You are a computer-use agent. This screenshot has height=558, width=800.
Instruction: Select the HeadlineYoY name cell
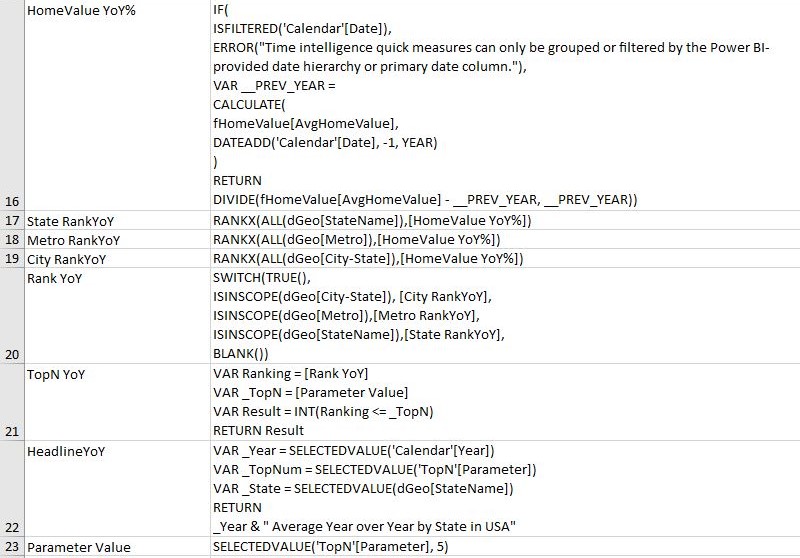110,488
